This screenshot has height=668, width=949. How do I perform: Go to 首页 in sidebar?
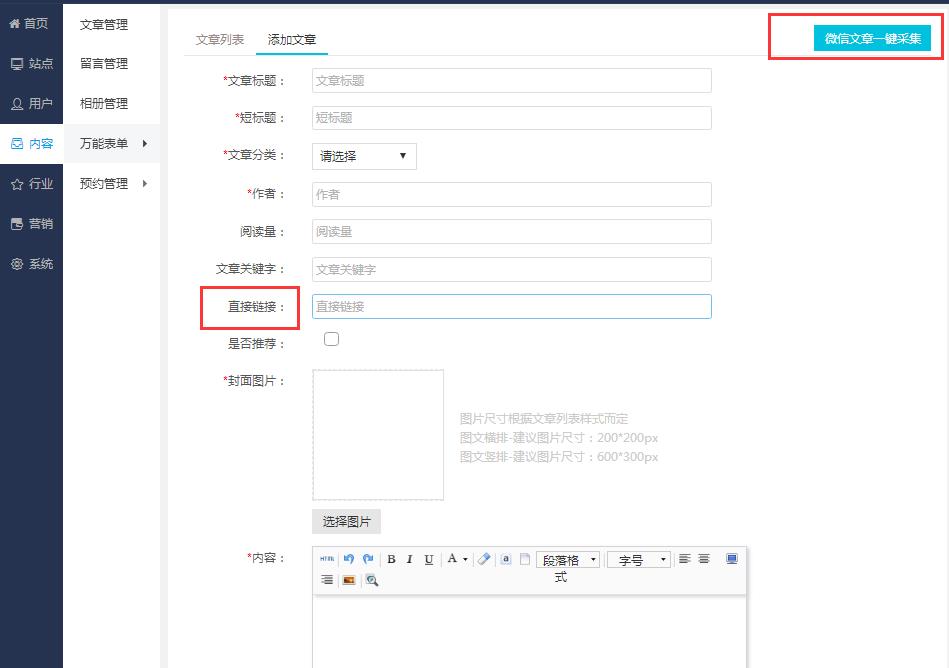click(x=31, y=24)
